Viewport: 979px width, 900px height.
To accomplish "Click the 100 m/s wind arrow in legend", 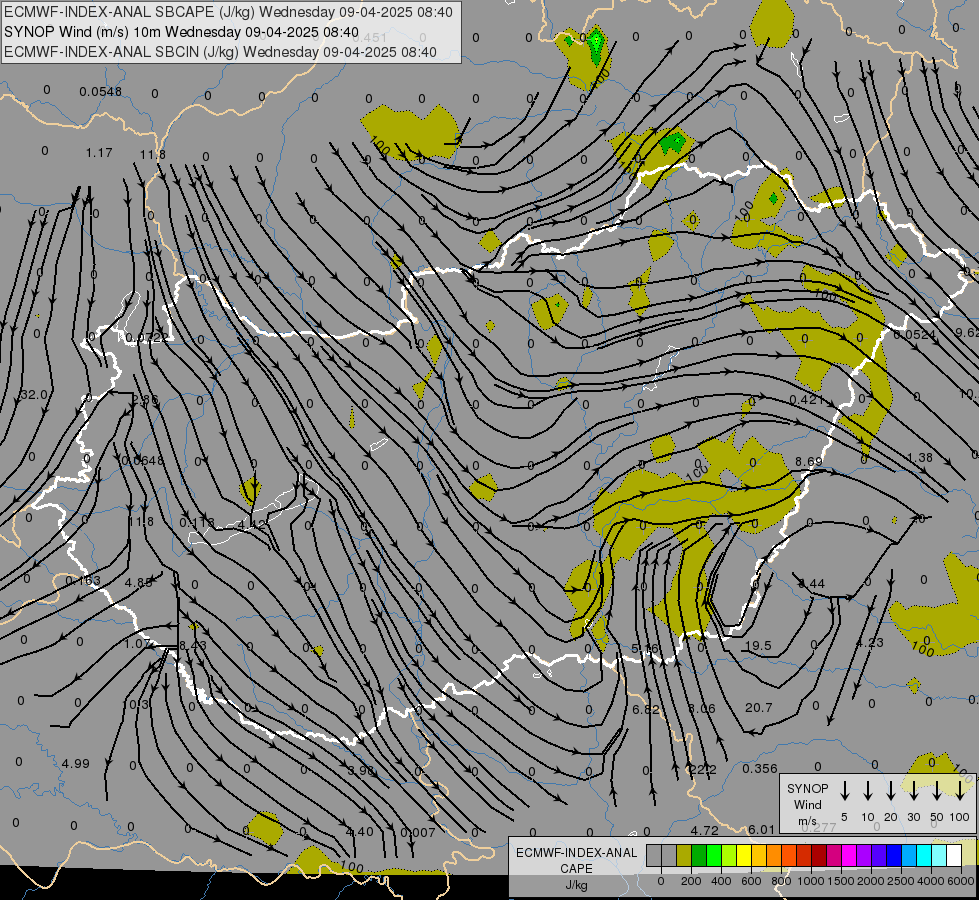I will pos(960,791).
